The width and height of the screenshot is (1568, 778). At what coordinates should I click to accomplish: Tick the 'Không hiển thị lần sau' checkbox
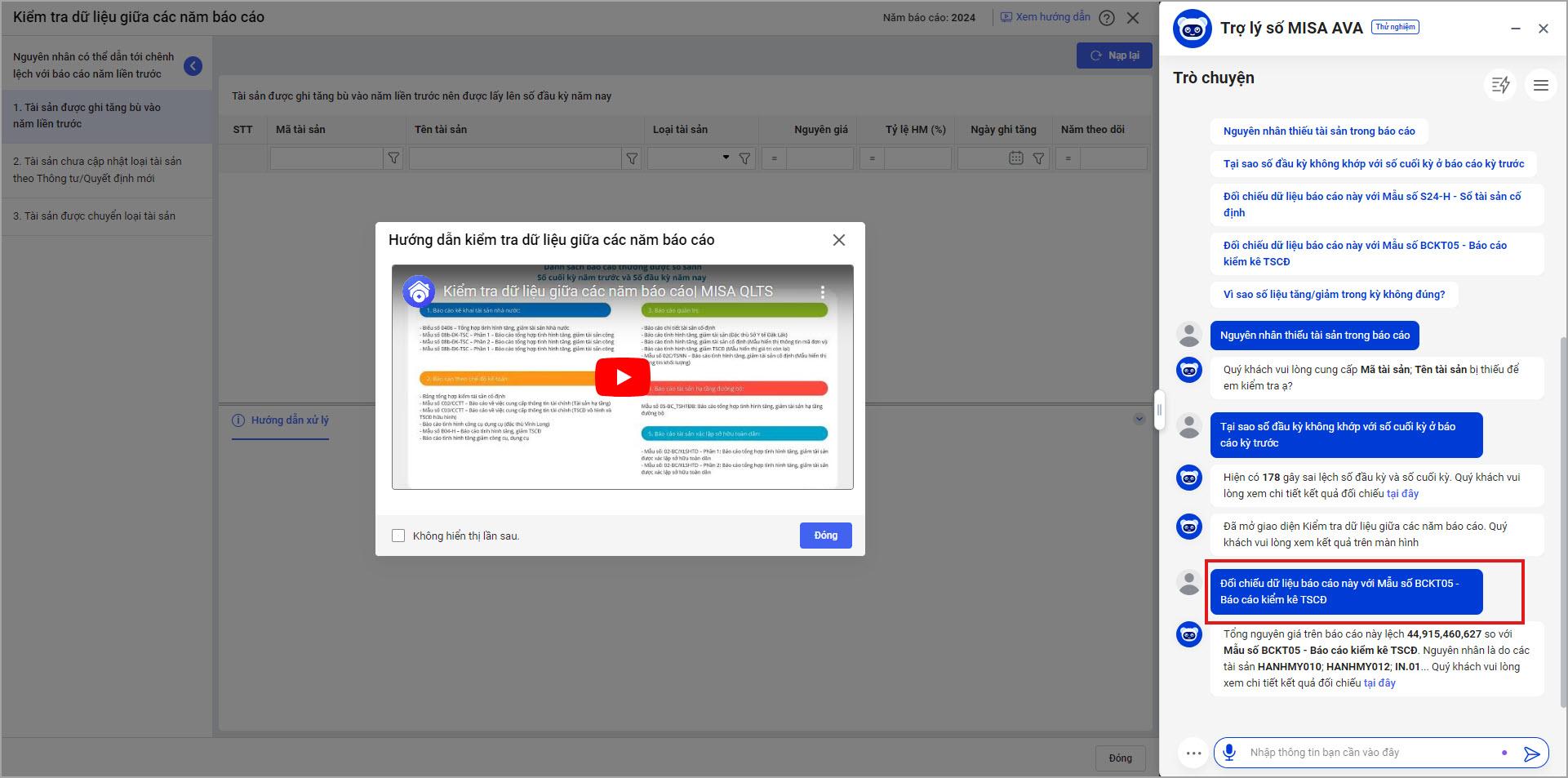point(398,536)
